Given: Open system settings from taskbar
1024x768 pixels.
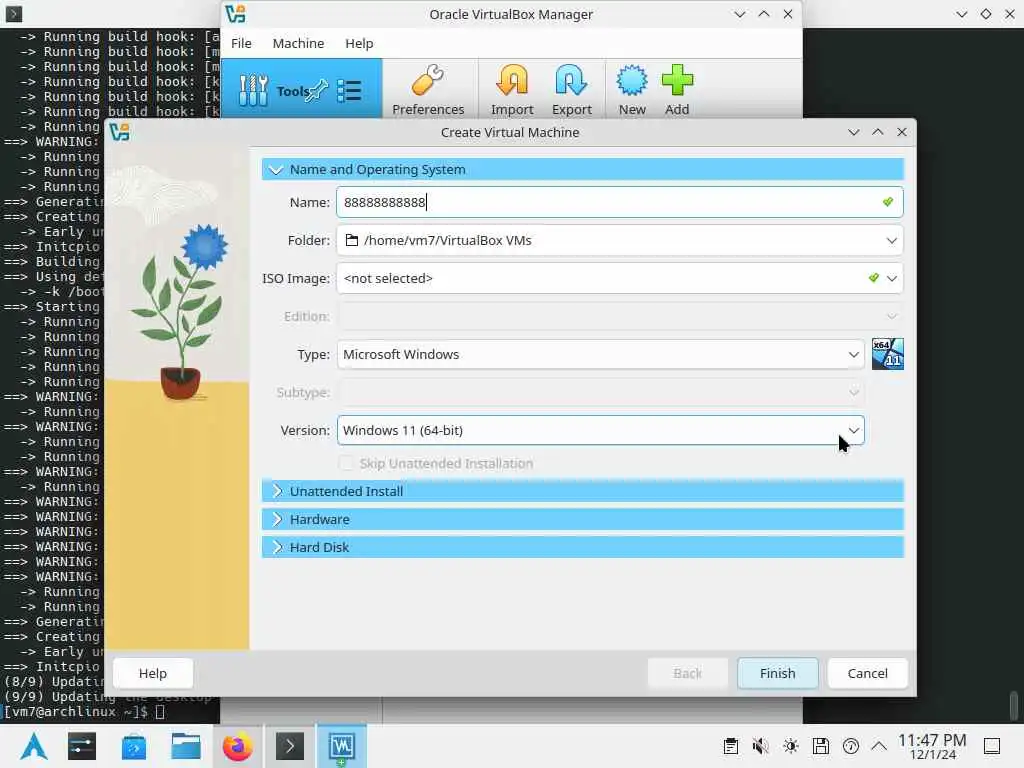Looking at the screenshot, I should coord(82,746).
